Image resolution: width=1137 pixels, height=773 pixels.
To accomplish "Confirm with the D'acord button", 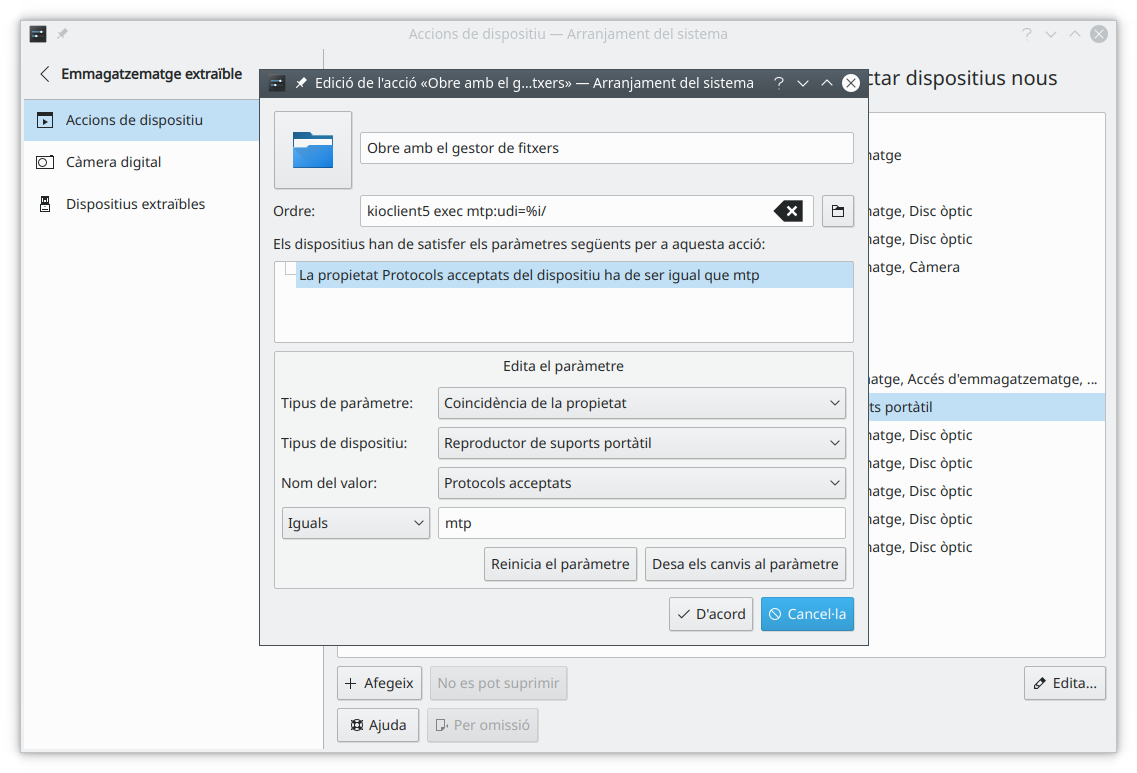I will 711,614.
